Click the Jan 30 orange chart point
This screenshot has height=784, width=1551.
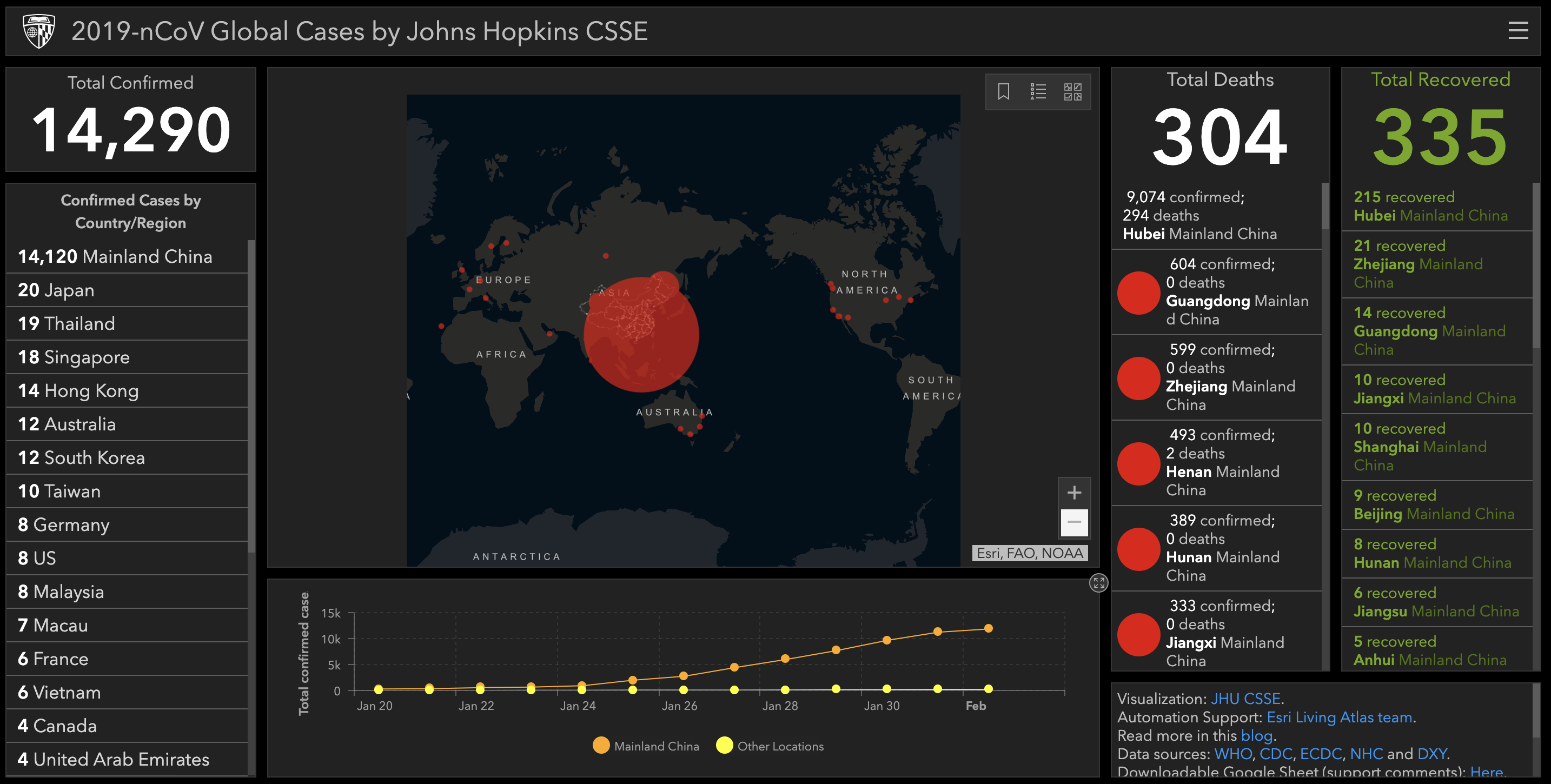pos(886,640)
